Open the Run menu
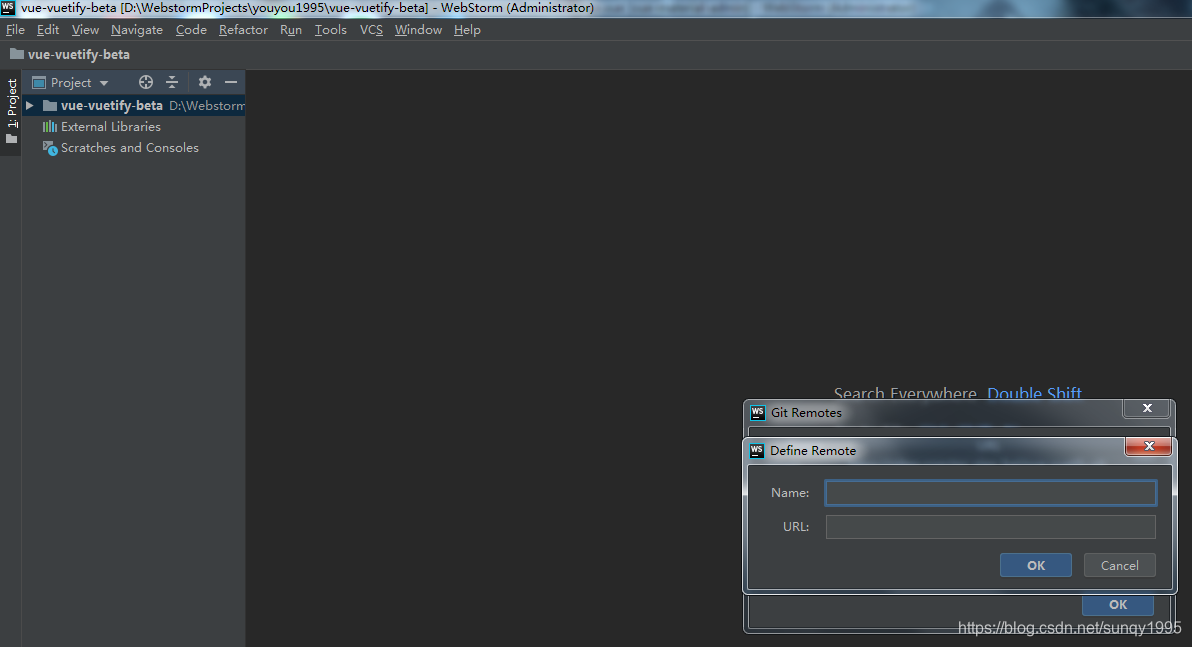Image resolution: width=1192 pixels, height=647 pixels. (x=290, y=30)
